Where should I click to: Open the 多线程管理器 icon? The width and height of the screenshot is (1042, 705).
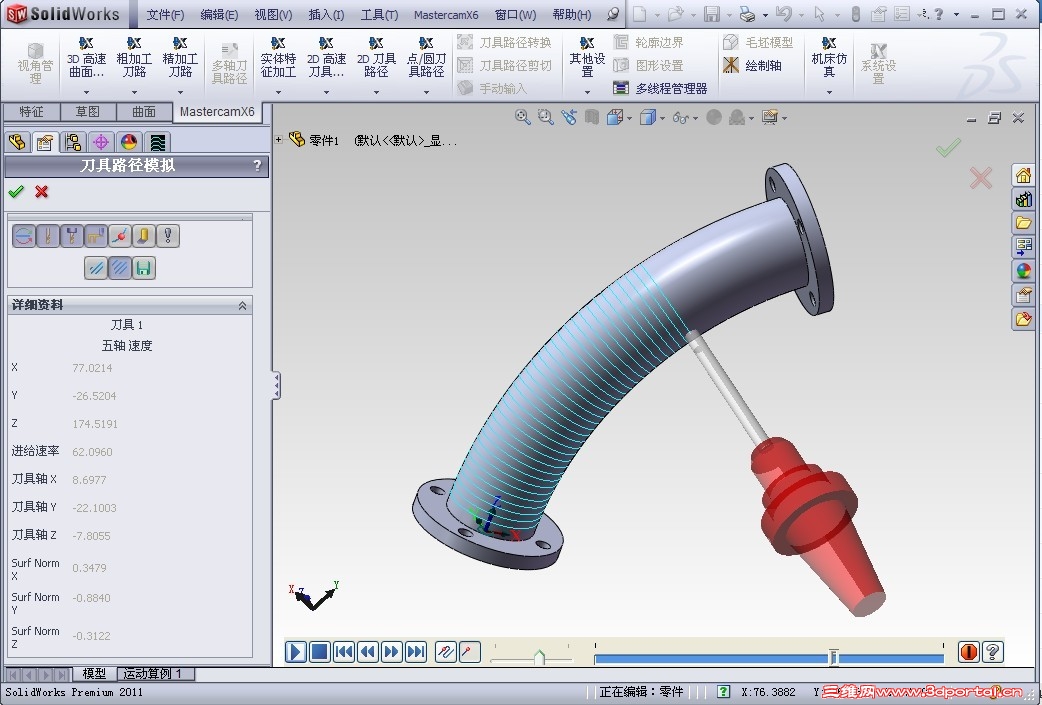point(621,88)
